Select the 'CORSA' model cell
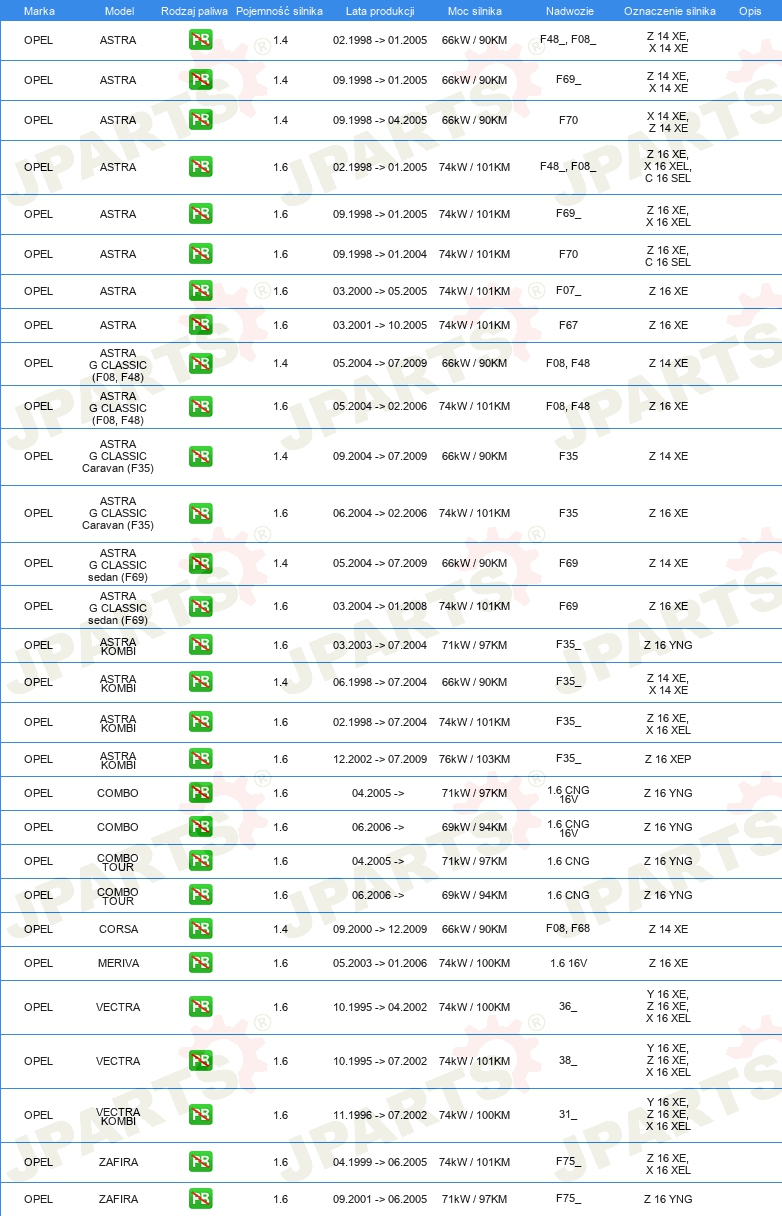782x1216 pixels. [x=119, y=929]
